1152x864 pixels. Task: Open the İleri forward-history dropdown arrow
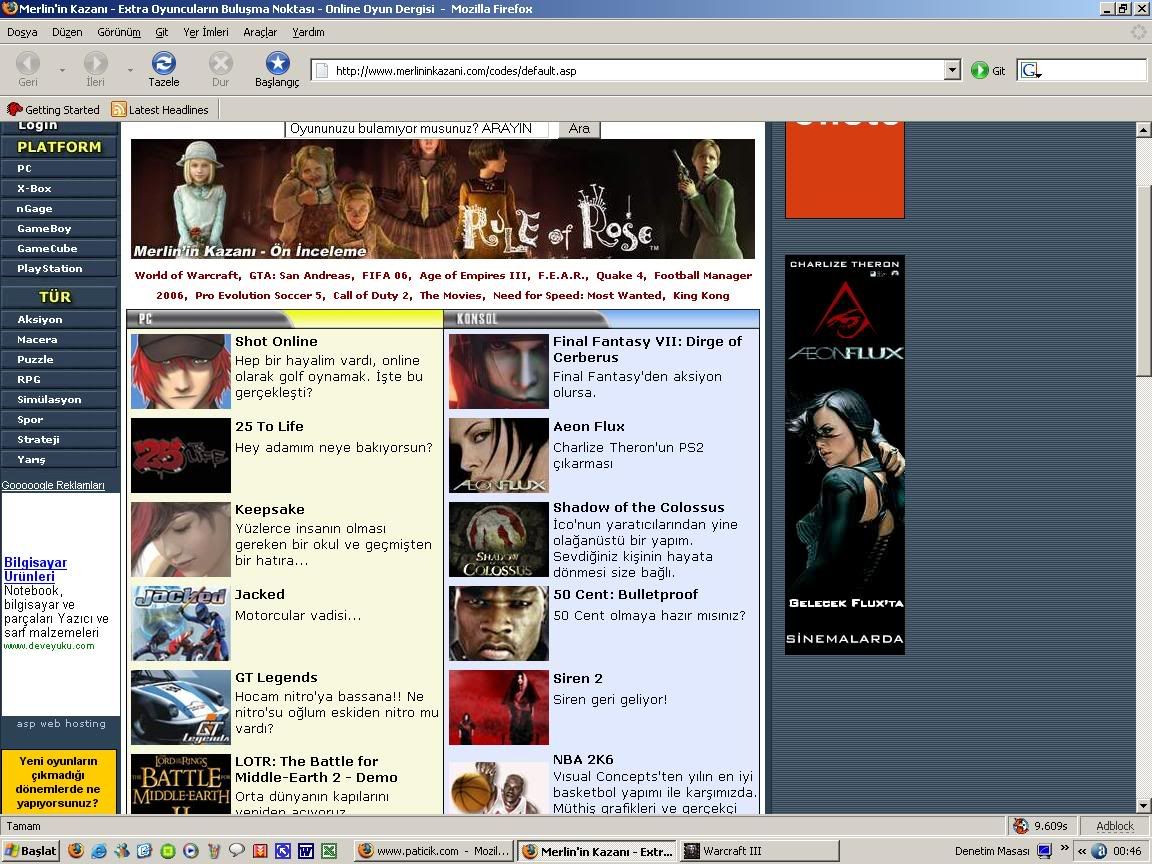click(130, 71)
